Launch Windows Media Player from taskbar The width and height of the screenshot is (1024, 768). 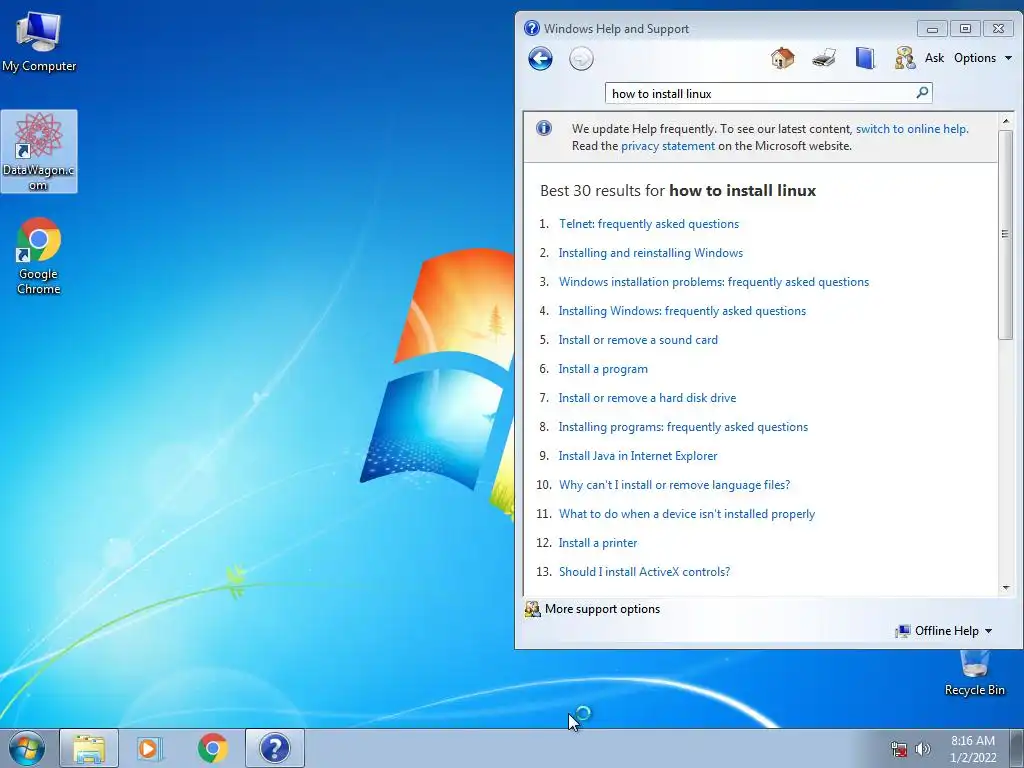point(150,748)
